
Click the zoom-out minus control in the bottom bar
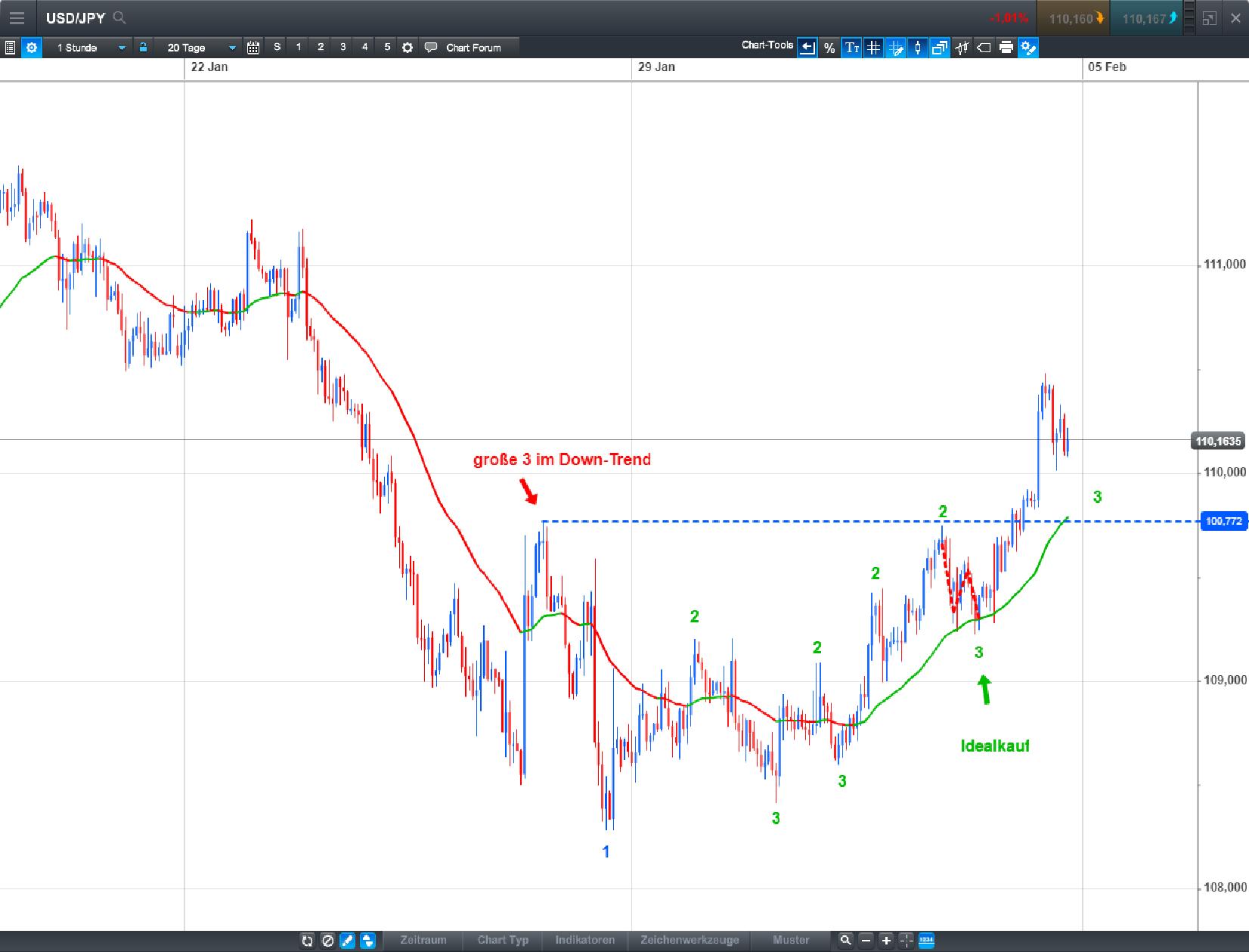click(865, 941)
